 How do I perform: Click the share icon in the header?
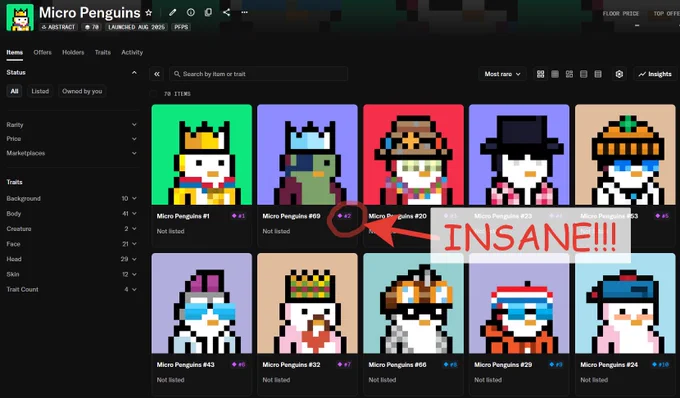[x=226, y=12]
